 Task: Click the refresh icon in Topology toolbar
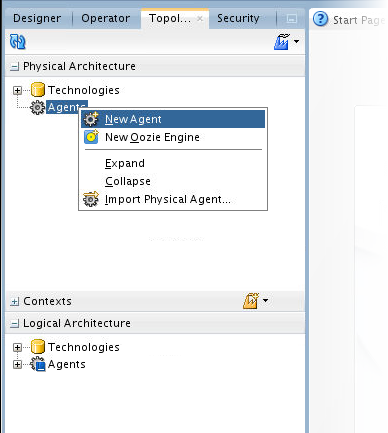[x=18, y=42]
